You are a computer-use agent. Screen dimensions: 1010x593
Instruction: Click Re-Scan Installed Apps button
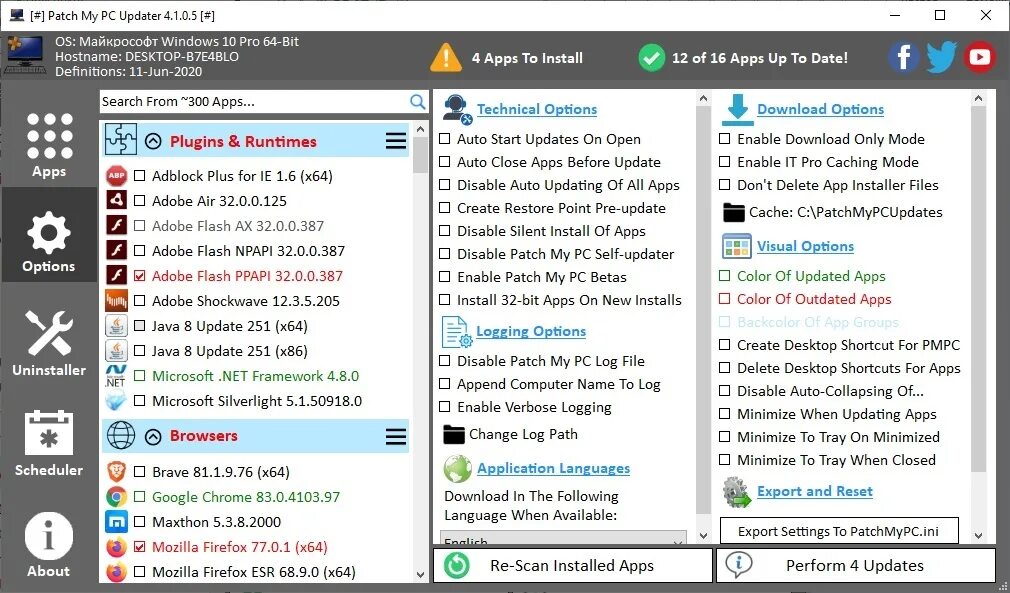coord(573,565)
